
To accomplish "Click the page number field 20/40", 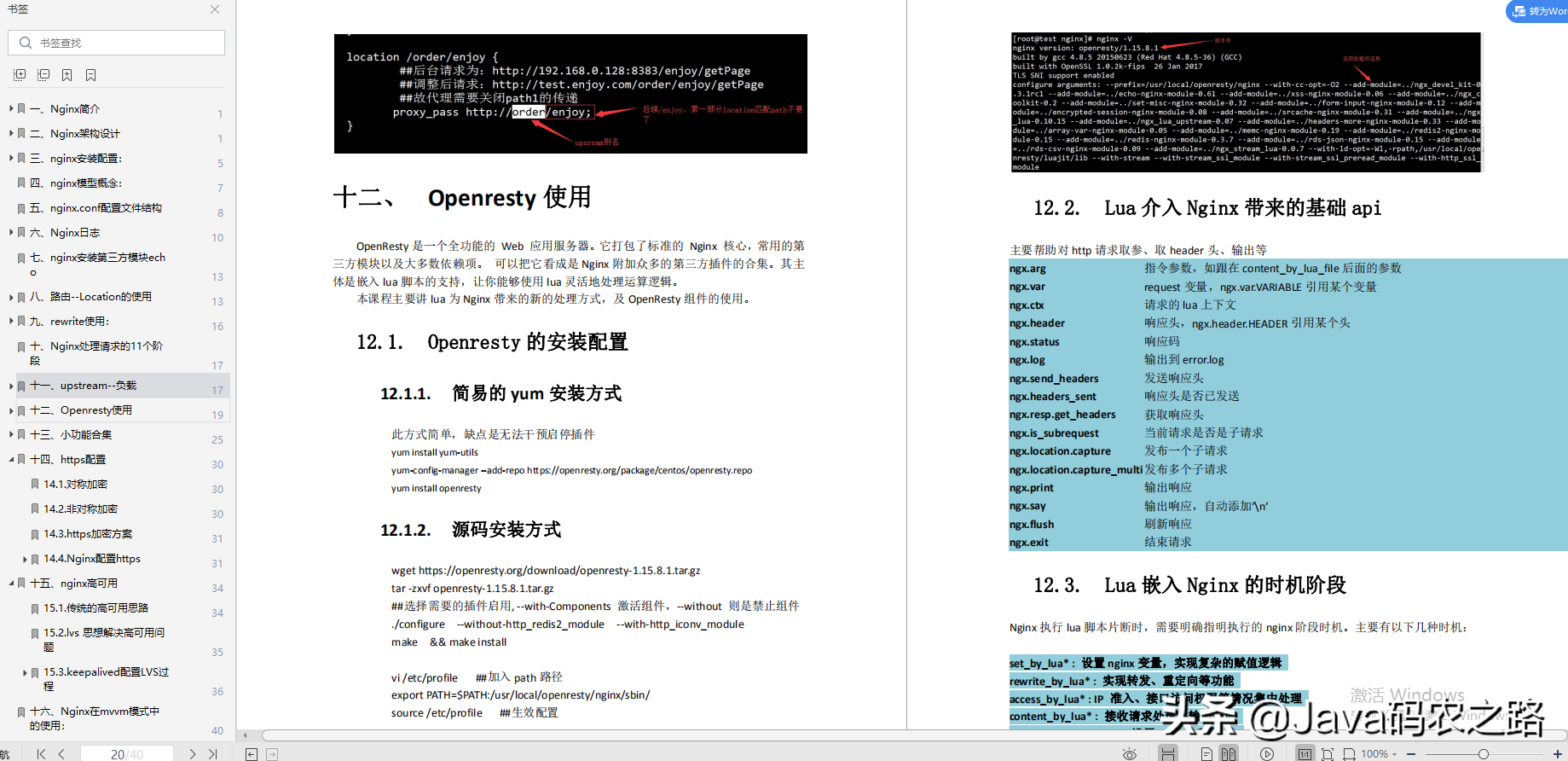I will coord(127,754).
